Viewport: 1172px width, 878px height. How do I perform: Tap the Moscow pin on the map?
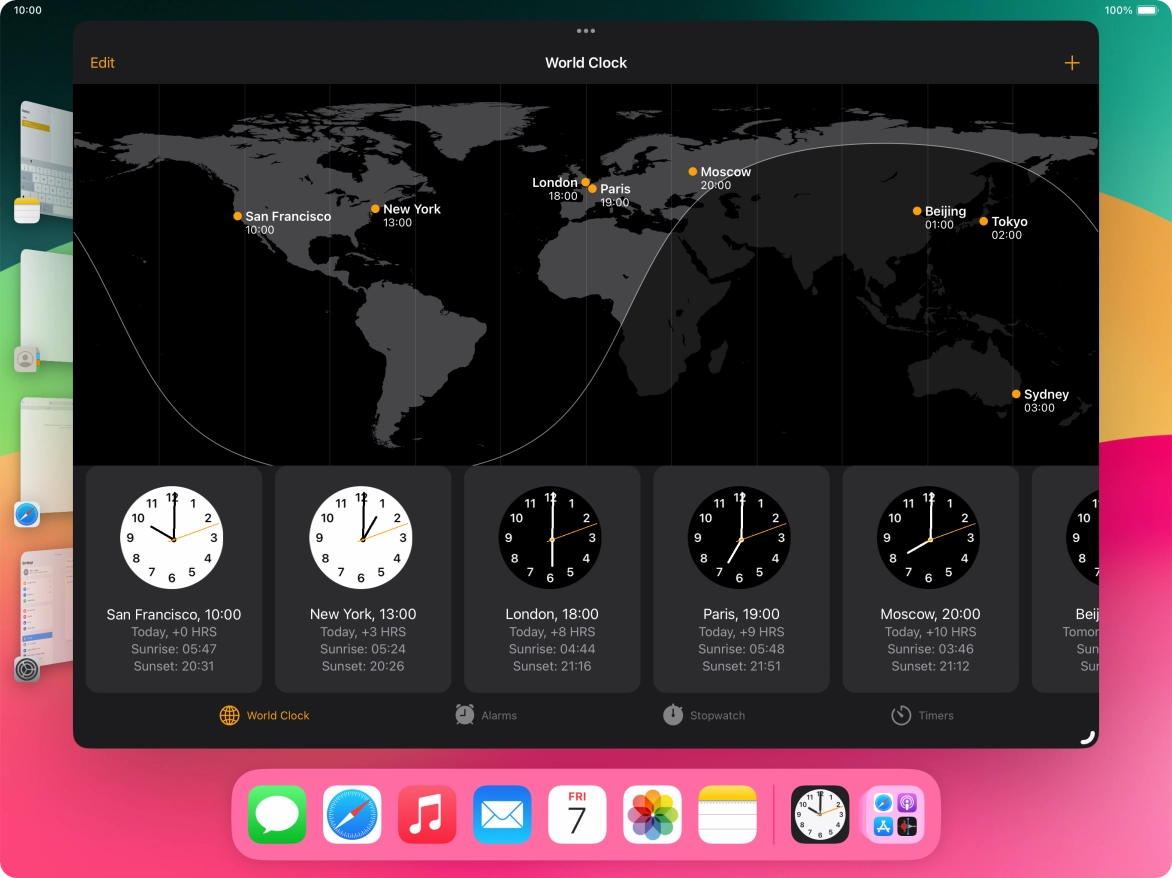pyautogui.click(x=691, y=171)
